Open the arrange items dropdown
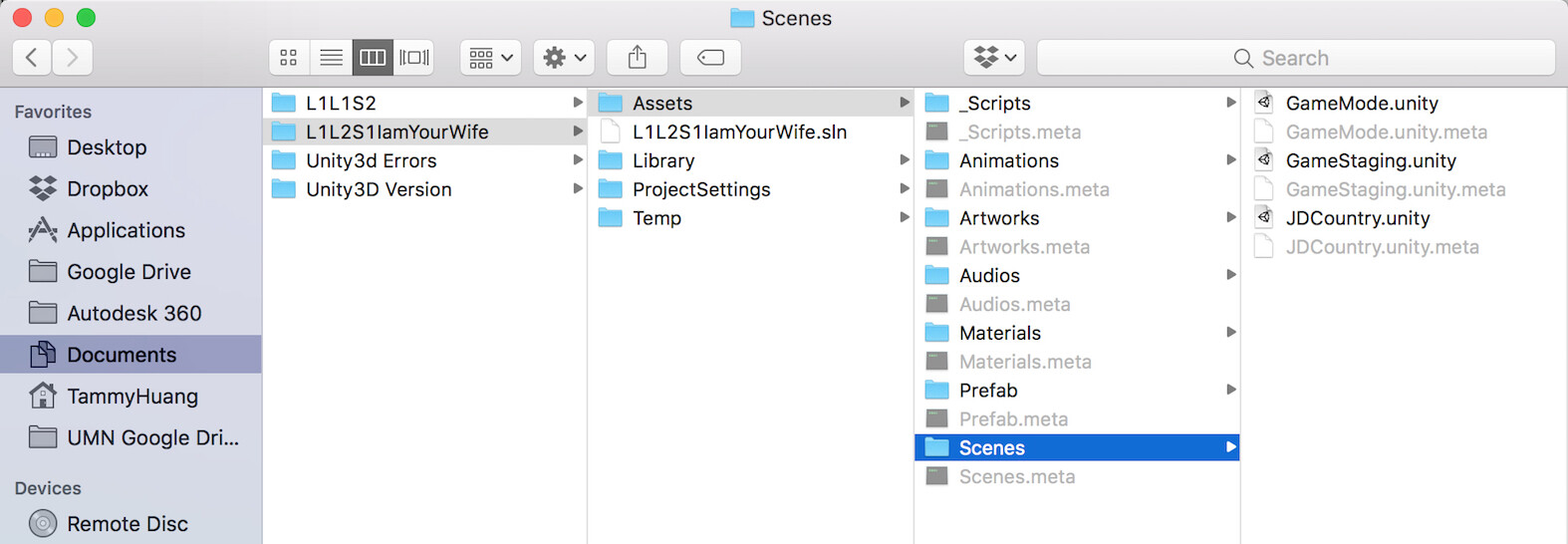The height and width of the screenshot is (544, 1568). pyautogui.click(x=491, y=58)
